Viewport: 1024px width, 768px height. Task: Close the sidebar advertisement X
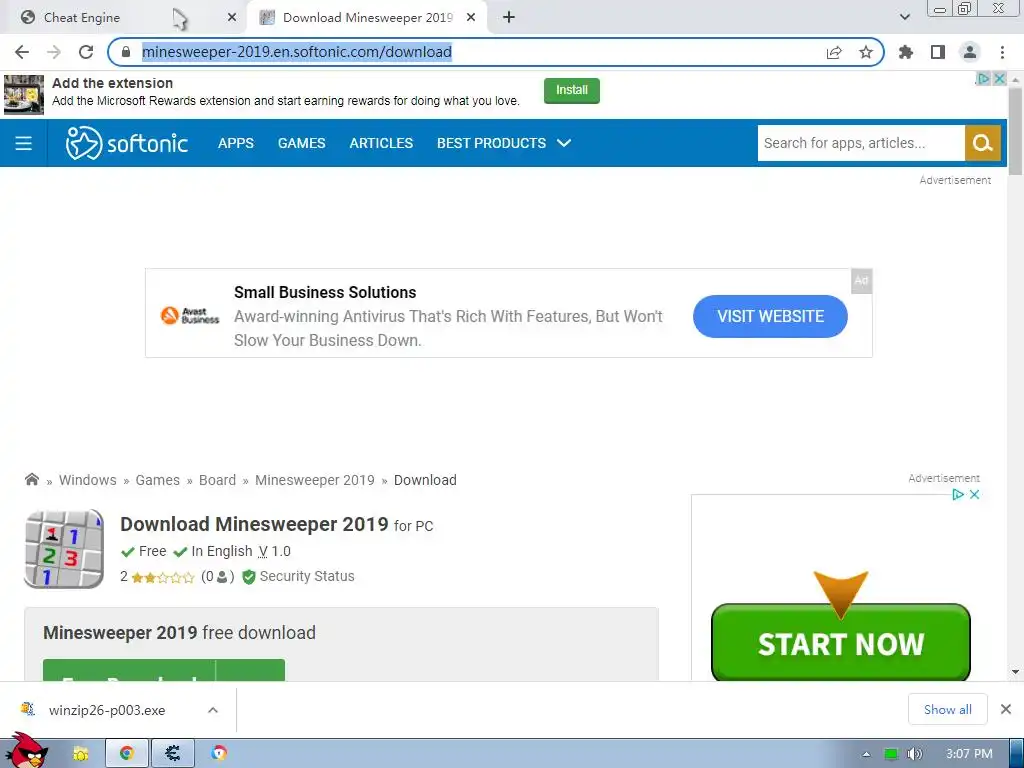(x=974, y=494)
